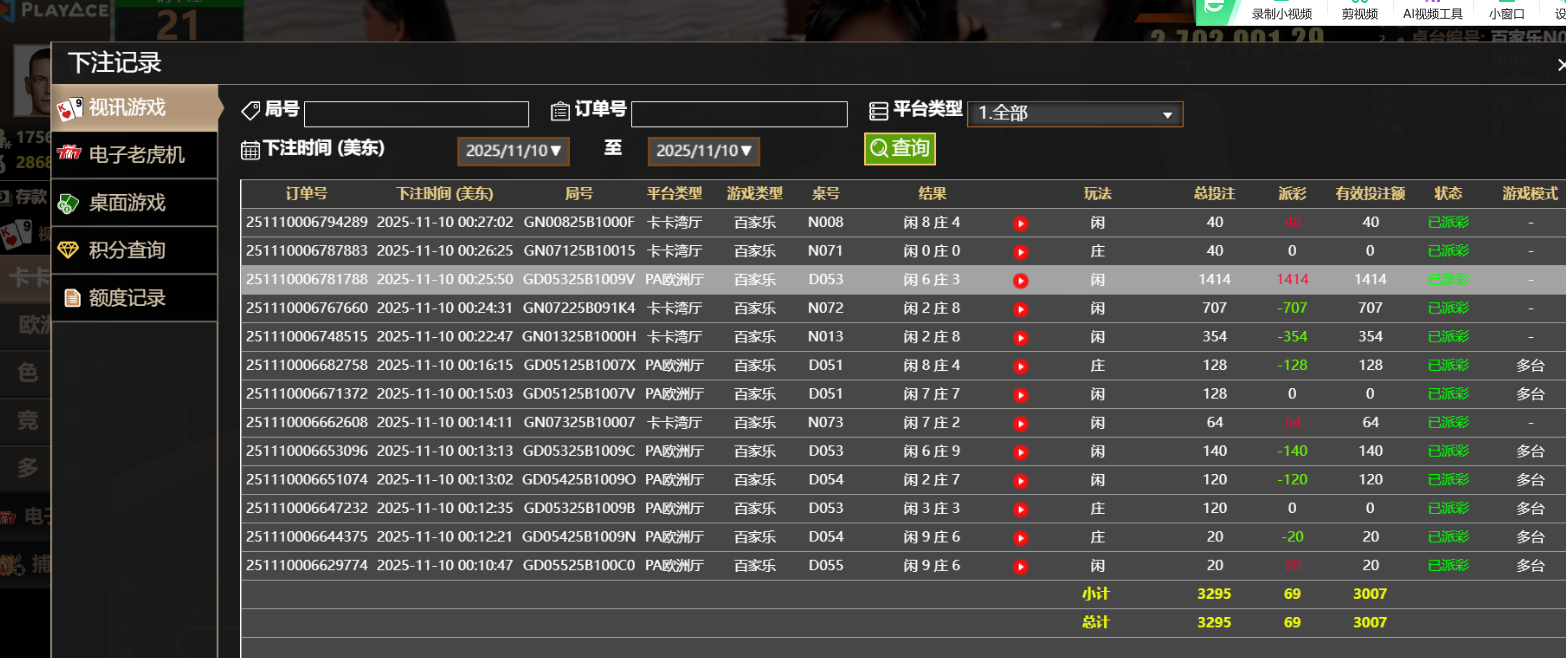Expand the end date picker after 至
Image resolution: width=1566 pixels, height=658 pixels.
point(703,151)
